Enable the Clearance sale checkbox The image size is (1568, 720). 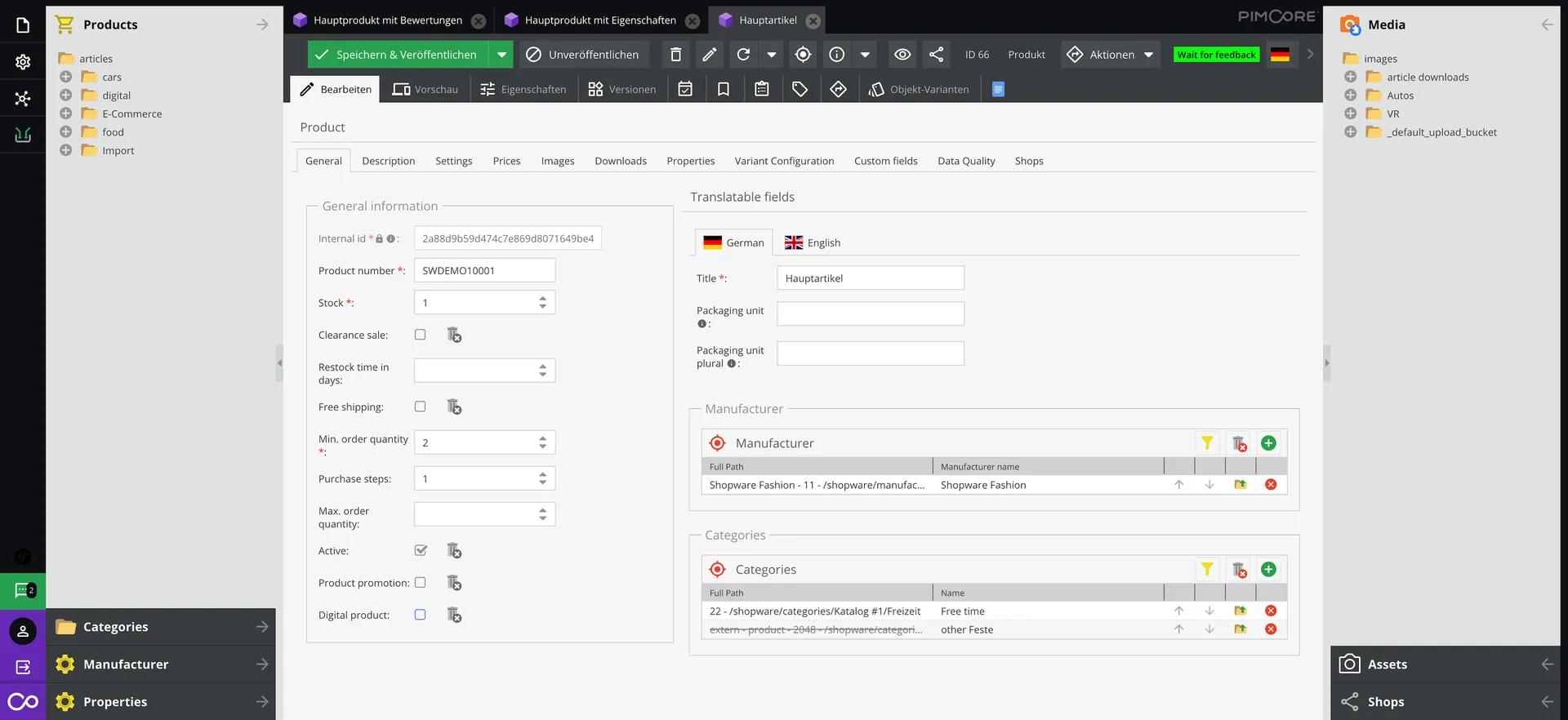420,335
